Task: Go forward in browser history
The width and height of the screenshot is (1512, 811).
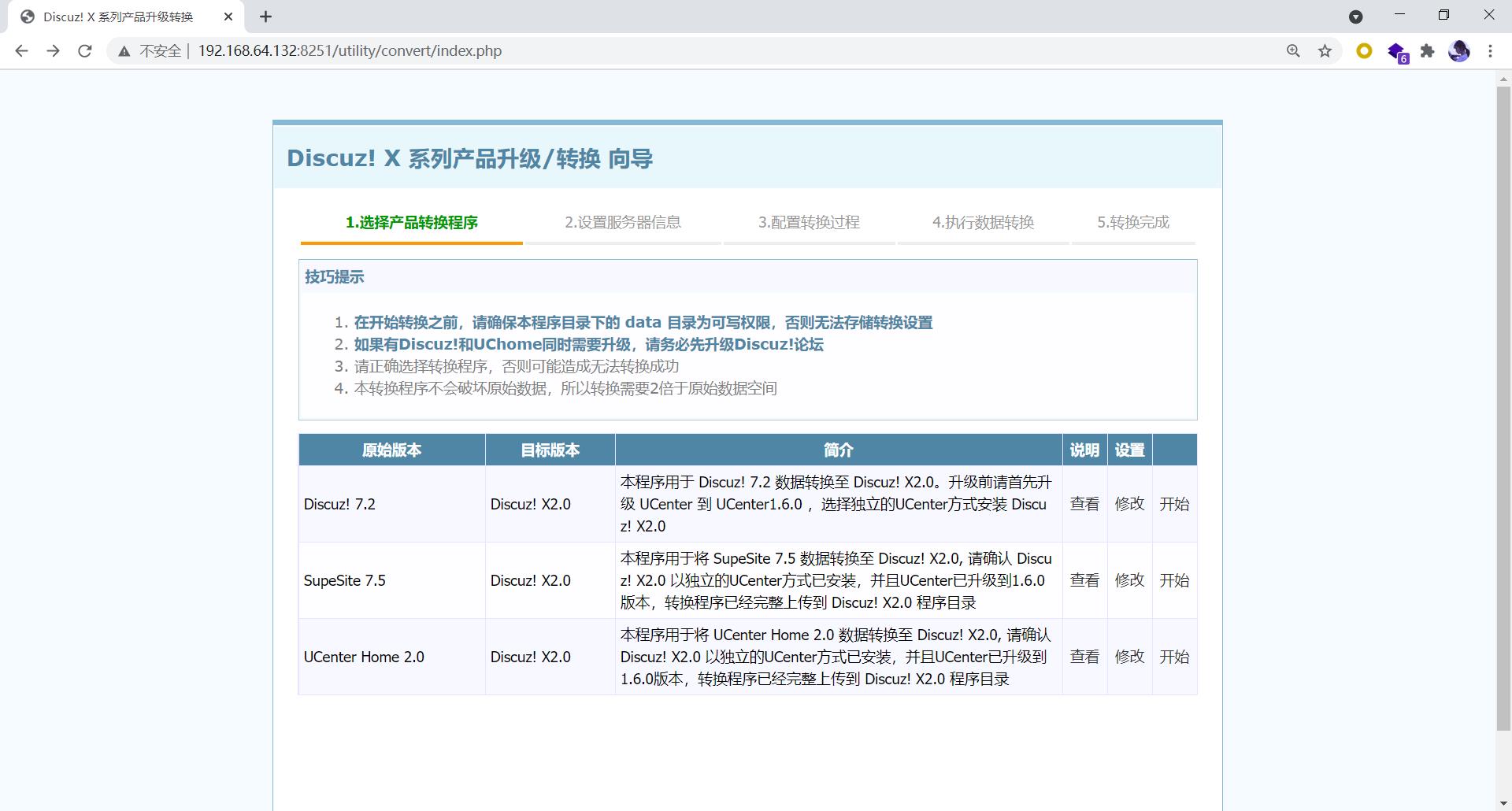Action: click(53, 51)
